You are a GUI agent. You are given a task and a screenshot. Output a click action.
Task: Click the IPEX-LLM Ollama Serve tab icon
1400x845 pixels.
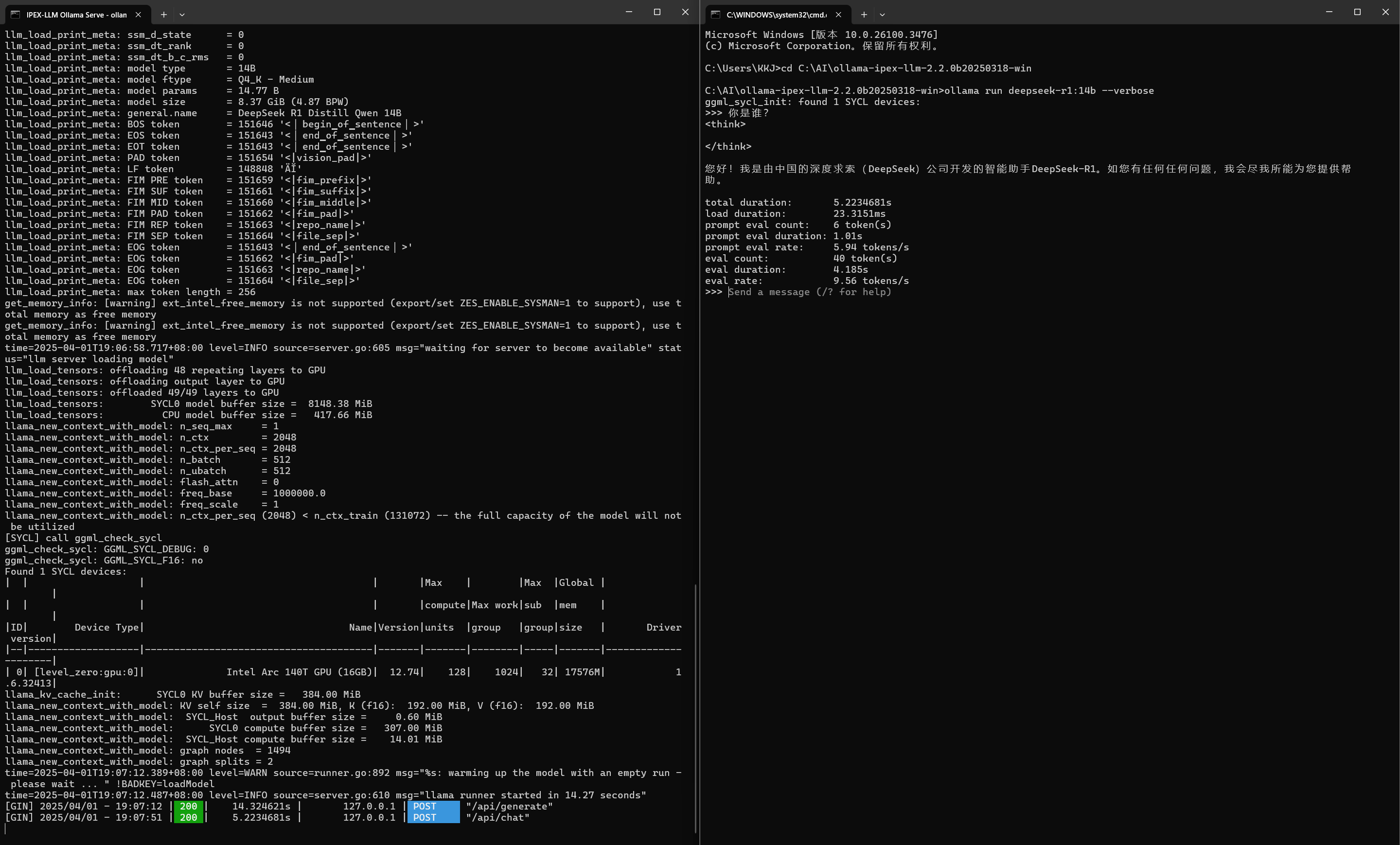tap(16, 15)
